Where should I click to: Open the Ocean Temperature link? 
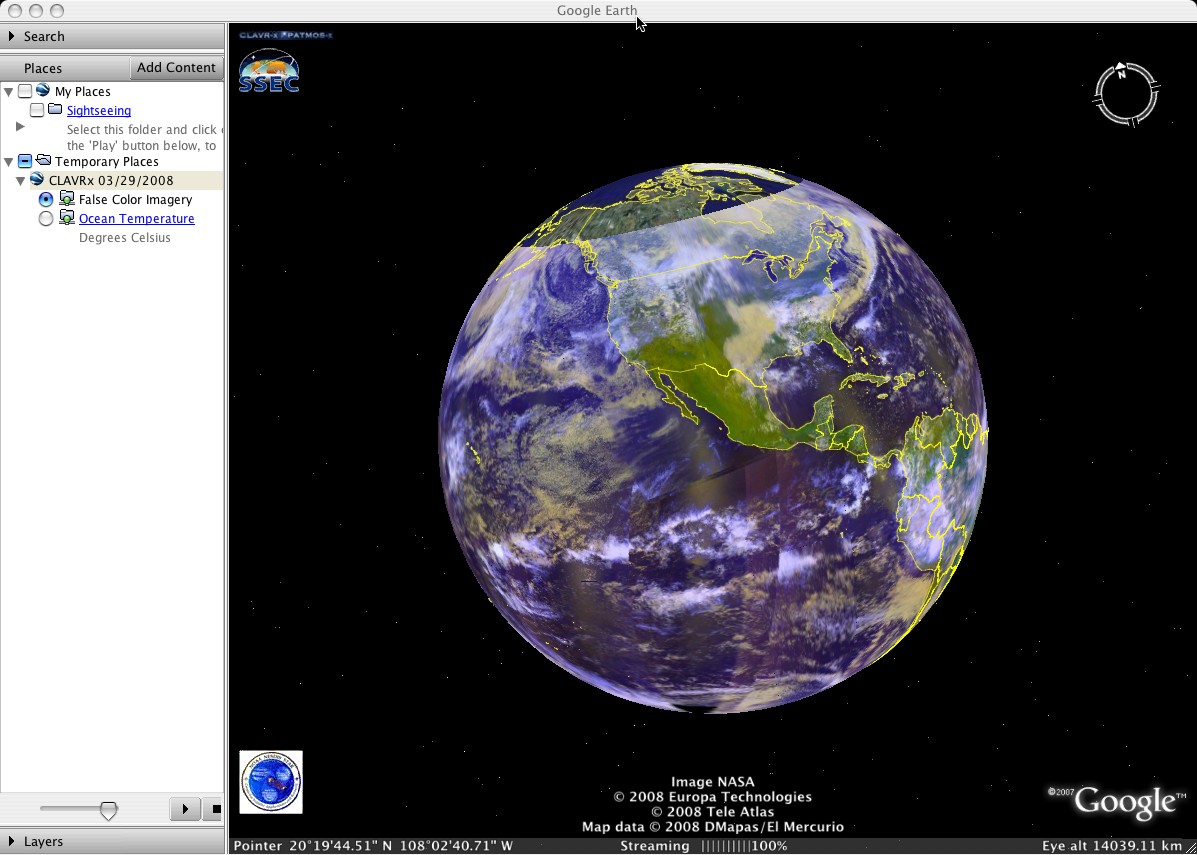coord(137,219)
